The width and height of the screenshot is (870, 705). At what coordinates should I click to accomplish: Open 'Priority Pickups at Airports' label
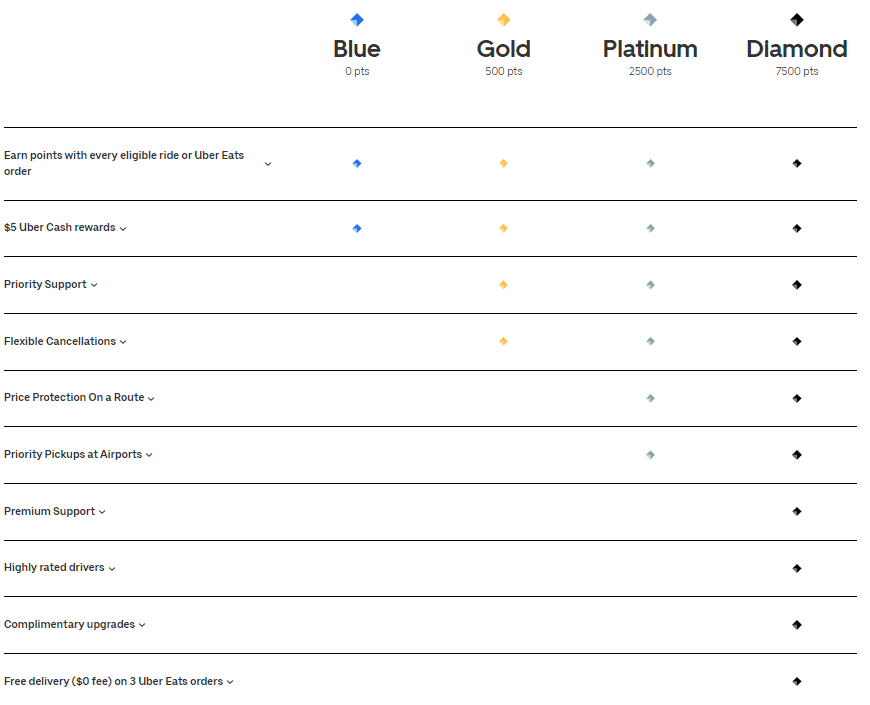tap(73, 454)
